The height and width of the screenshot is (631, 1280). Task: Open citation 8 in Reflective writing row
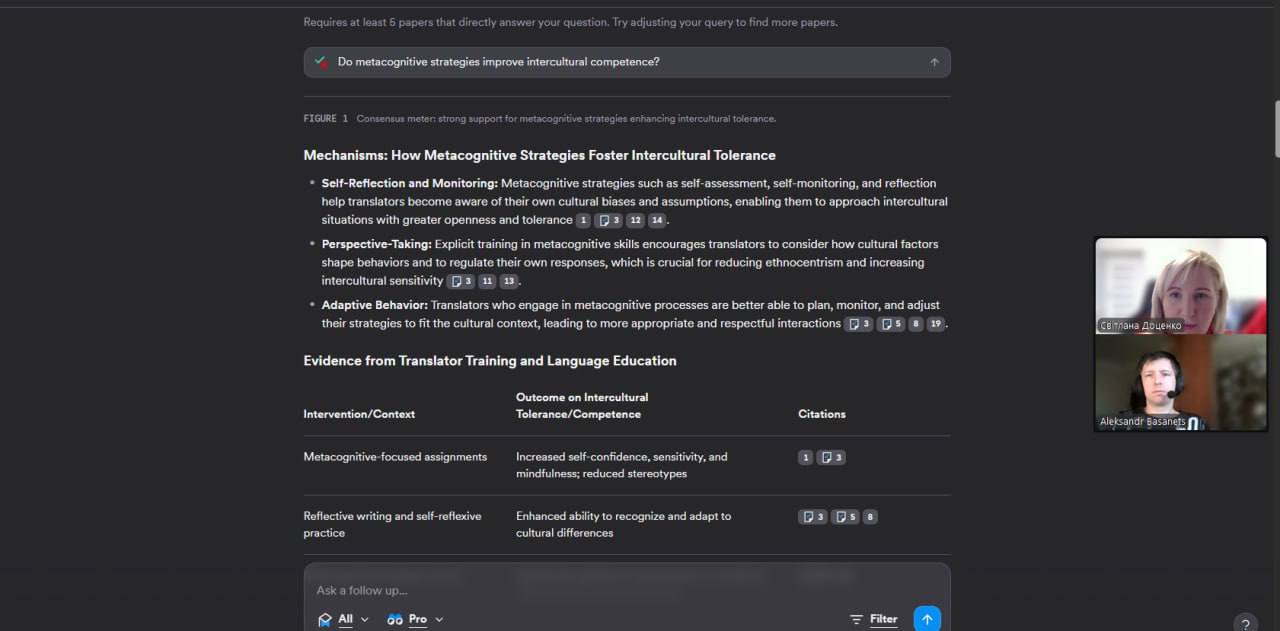point(870,518)
